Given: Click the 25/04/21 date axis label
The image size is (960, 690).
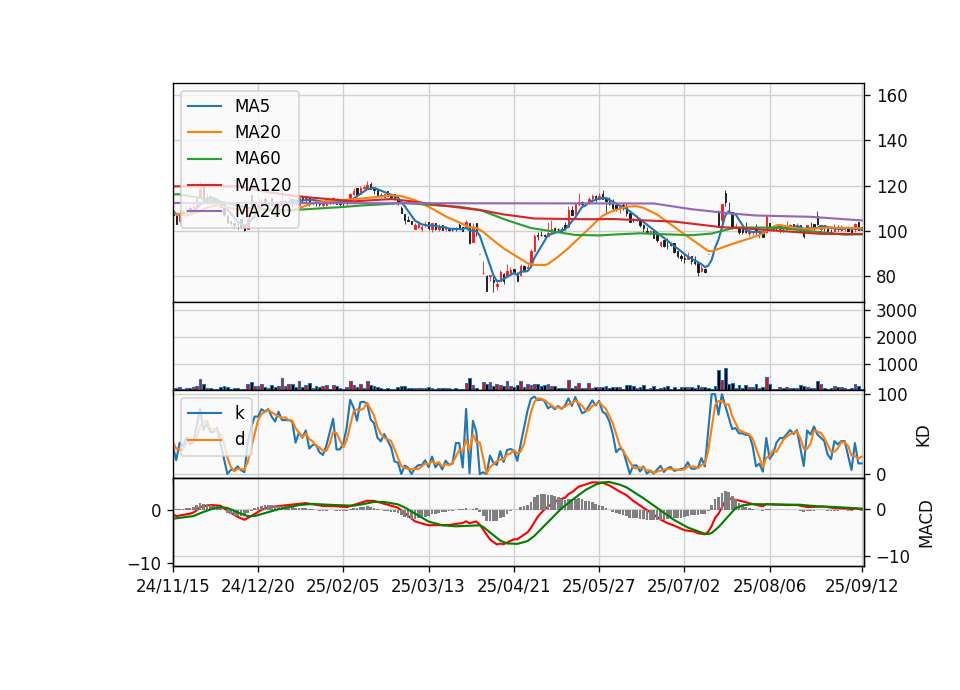Looking at the screenshot, I should [x=514, y=586].
